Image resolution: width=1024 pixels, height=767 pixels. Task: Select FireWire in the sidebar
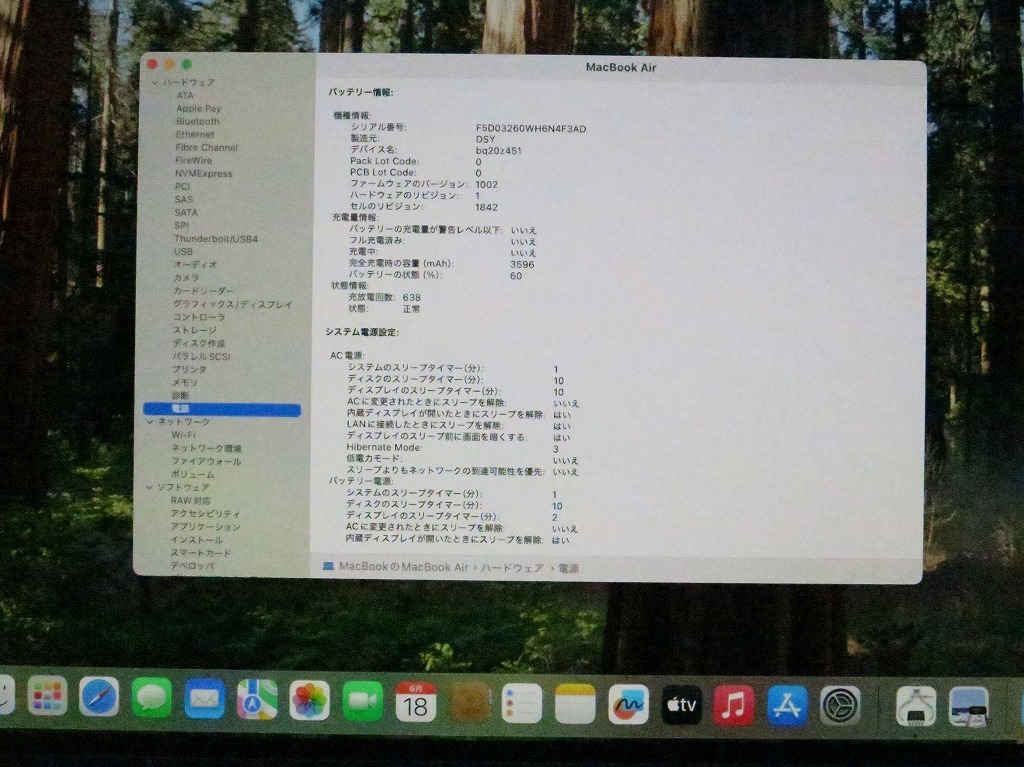(x=193, y=161)
